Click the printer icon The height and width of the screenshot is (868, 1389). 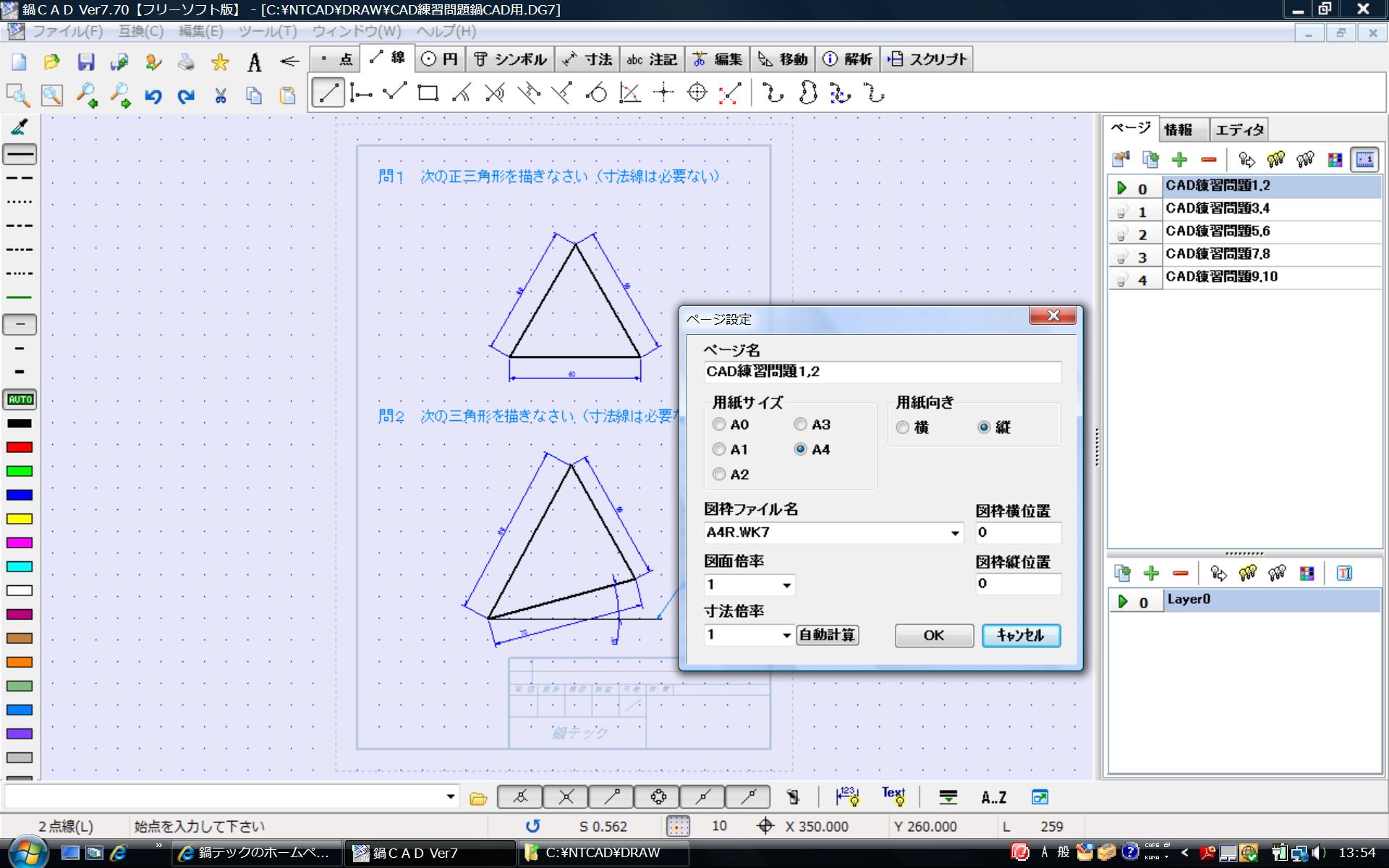(186, 61)
